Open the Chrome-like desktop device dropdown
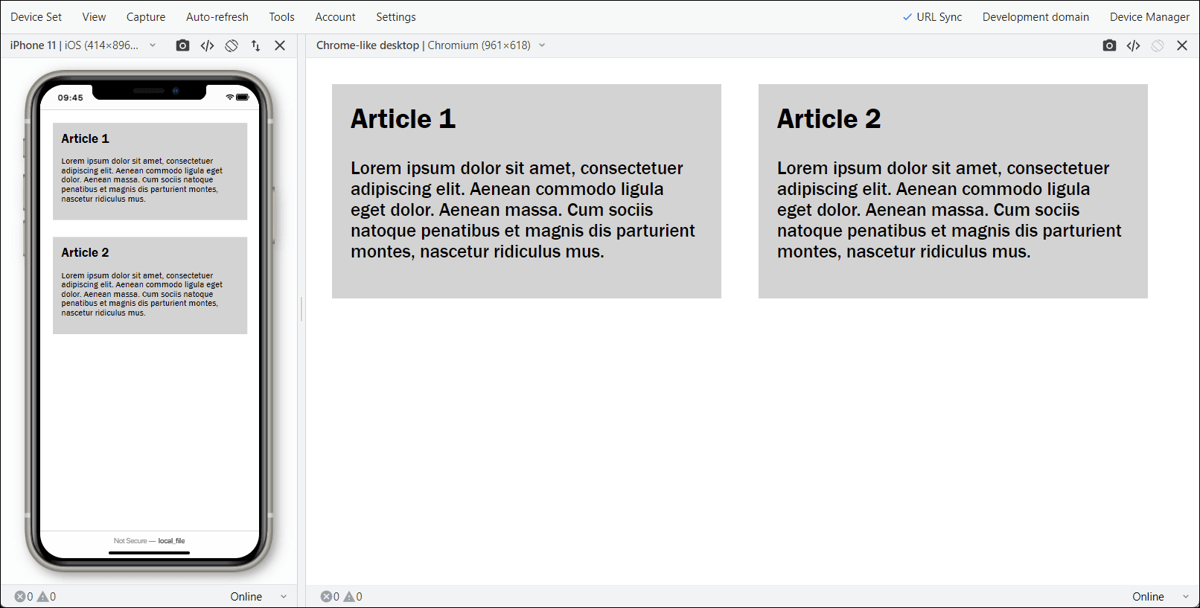 pyautogui.click(x=541, y=45)
